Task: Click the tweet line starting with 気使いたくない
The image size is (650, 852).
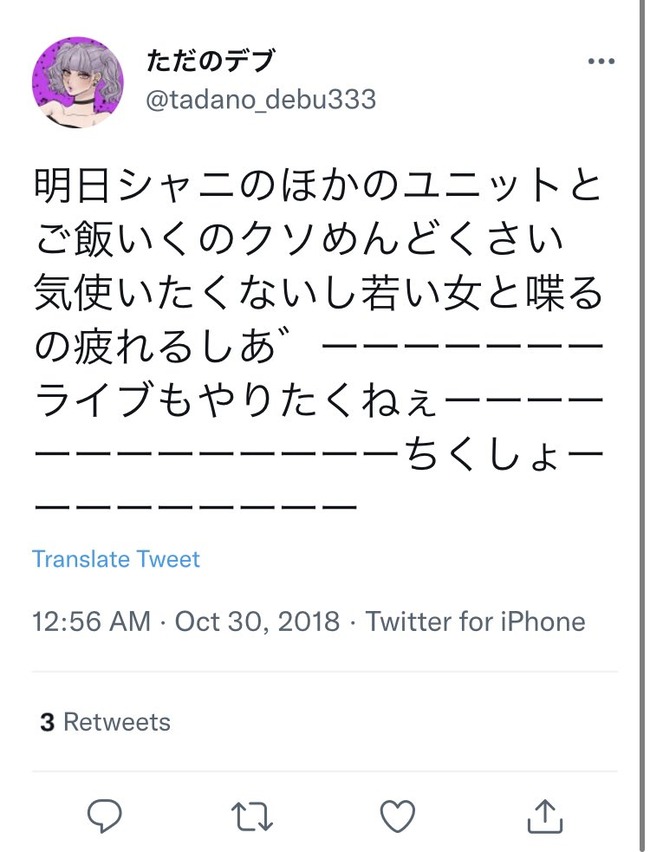Action: click(316, 294)
